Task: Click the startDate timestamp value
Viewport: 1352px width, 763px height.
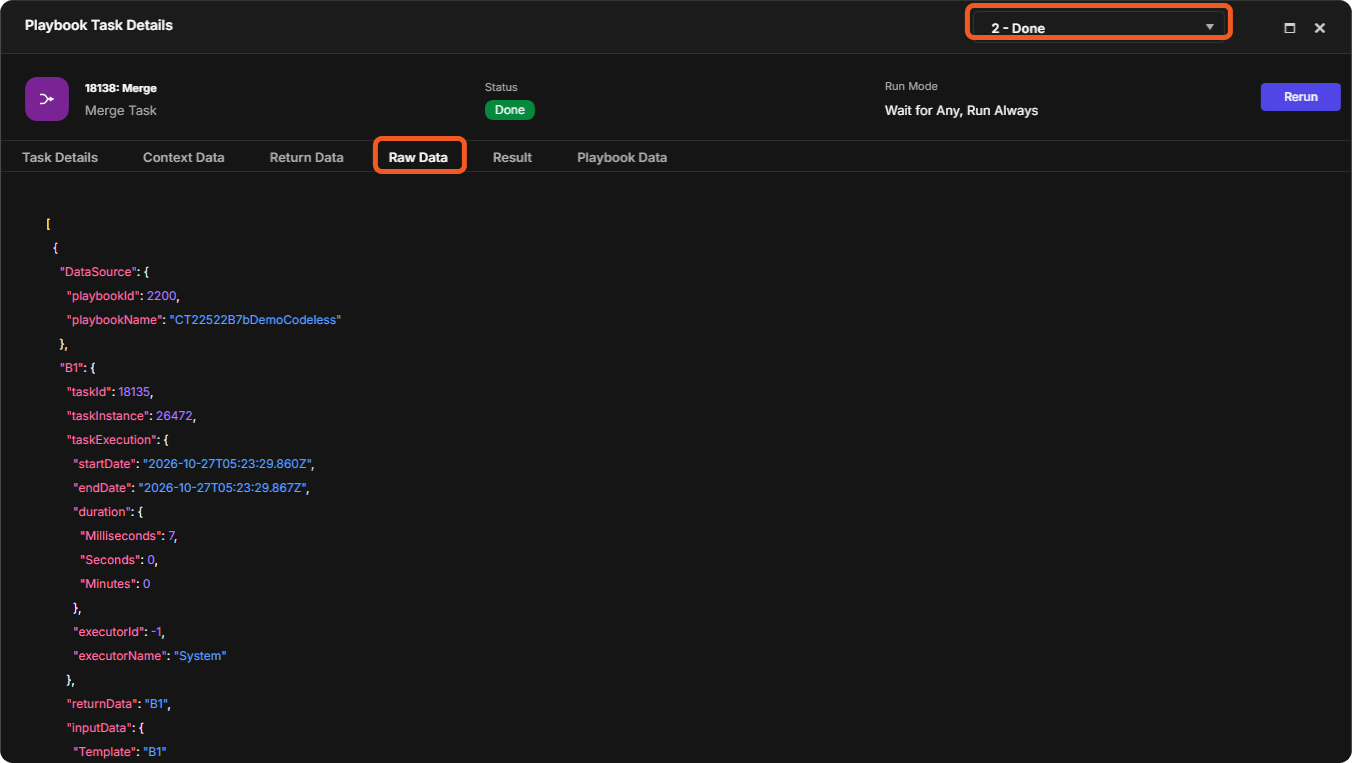Action: tap(229, 464)
